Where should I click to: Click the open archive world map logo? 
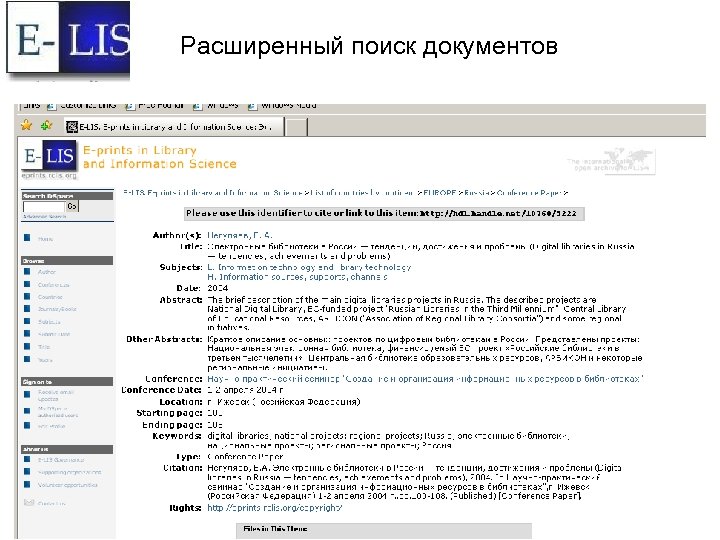tap(613, 161)
